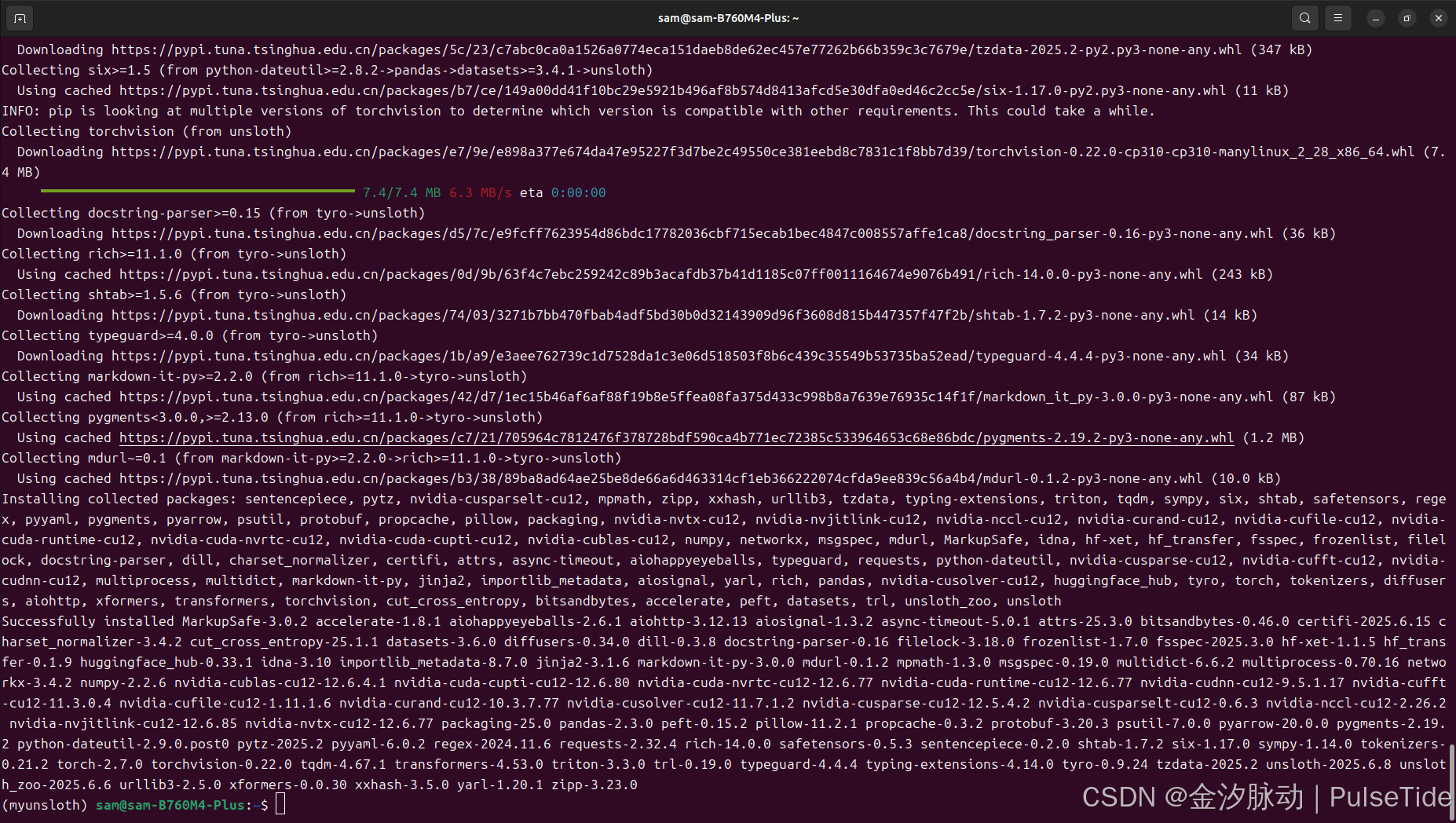1456x823 pixels.
Task: Click the (myunsloth) environment label
Action: 44,805
